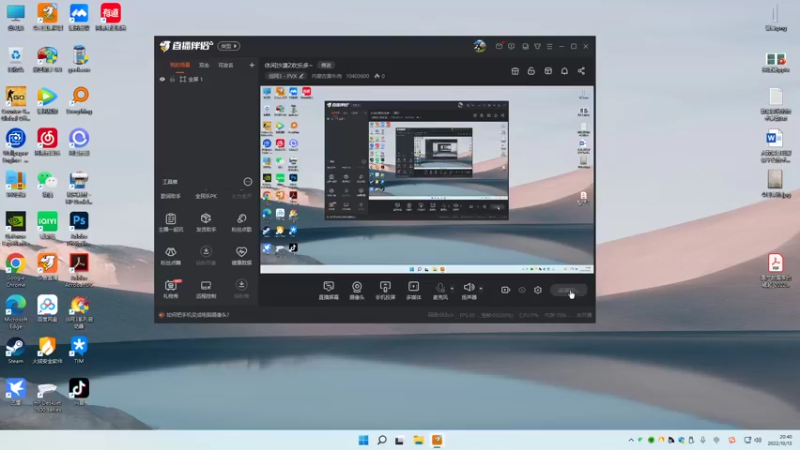800x450 pixels.
Task: Mute the microphone icon in bottom bar
Action: 440,290
